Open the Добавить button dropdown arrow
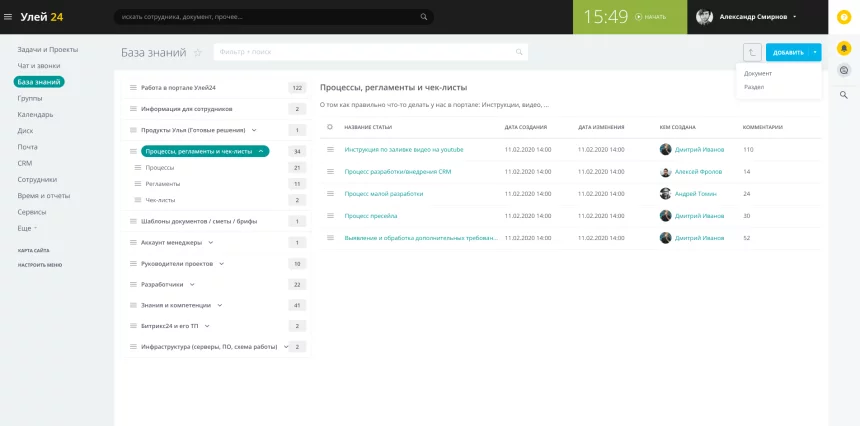 coord(815,52)
